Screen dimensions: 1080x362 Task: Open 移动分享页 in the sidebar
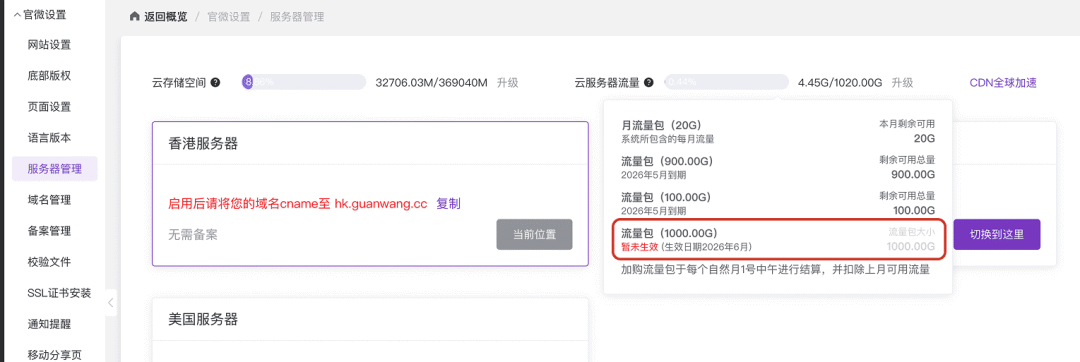(54, 355)
